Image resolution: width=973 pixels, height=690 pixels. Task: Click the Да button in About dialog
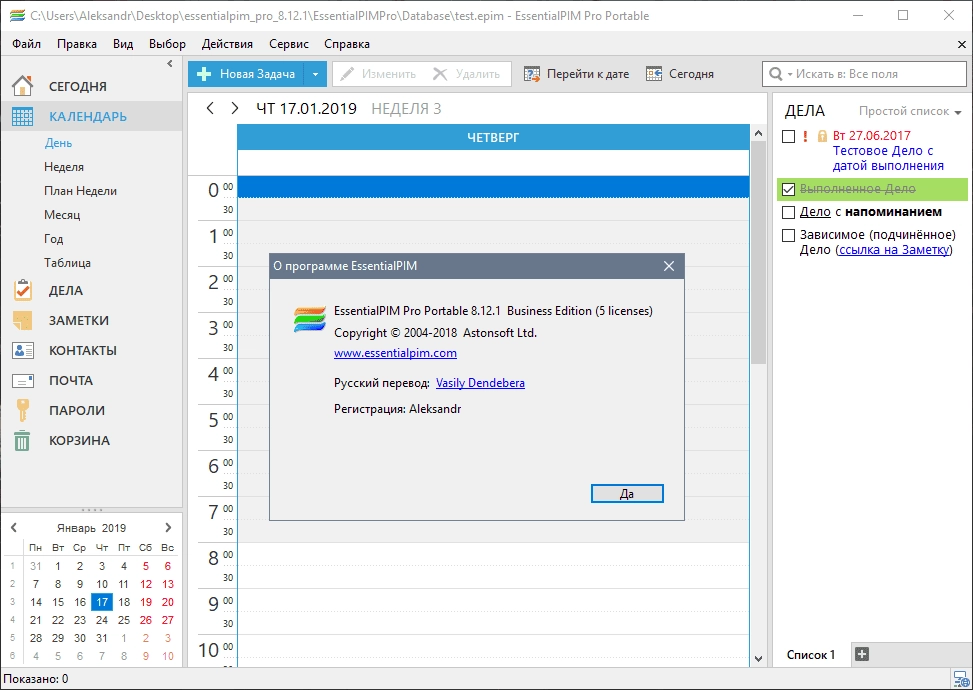click(627, 494)
